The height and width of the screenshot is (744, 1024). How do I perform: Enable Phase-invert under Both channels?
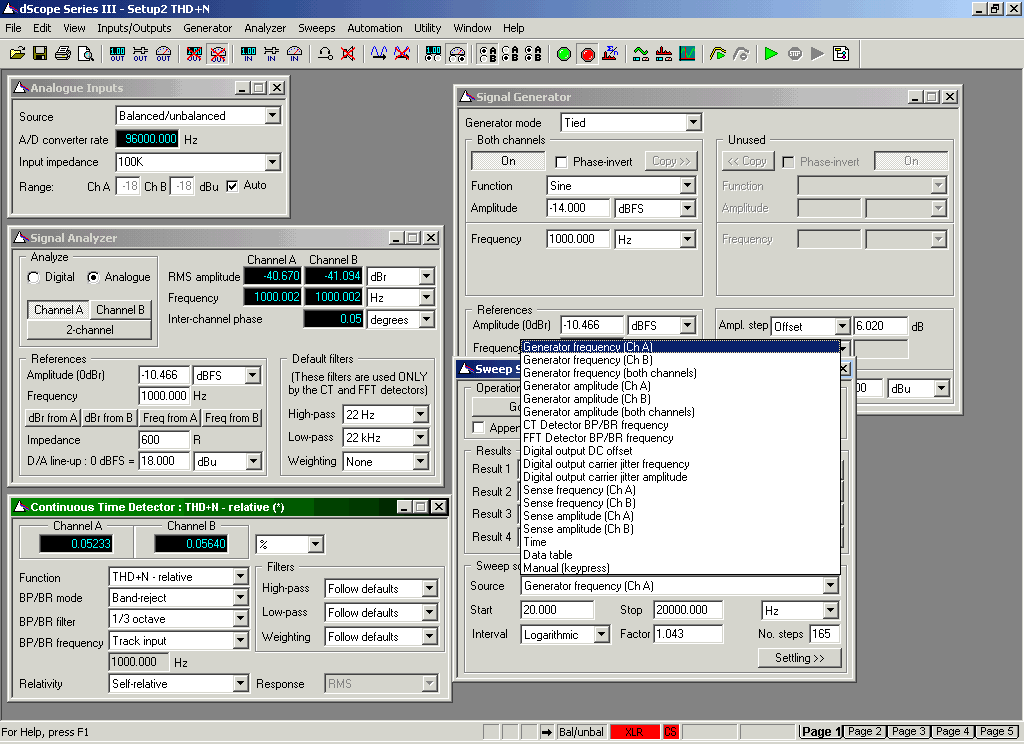pos(560,161)
